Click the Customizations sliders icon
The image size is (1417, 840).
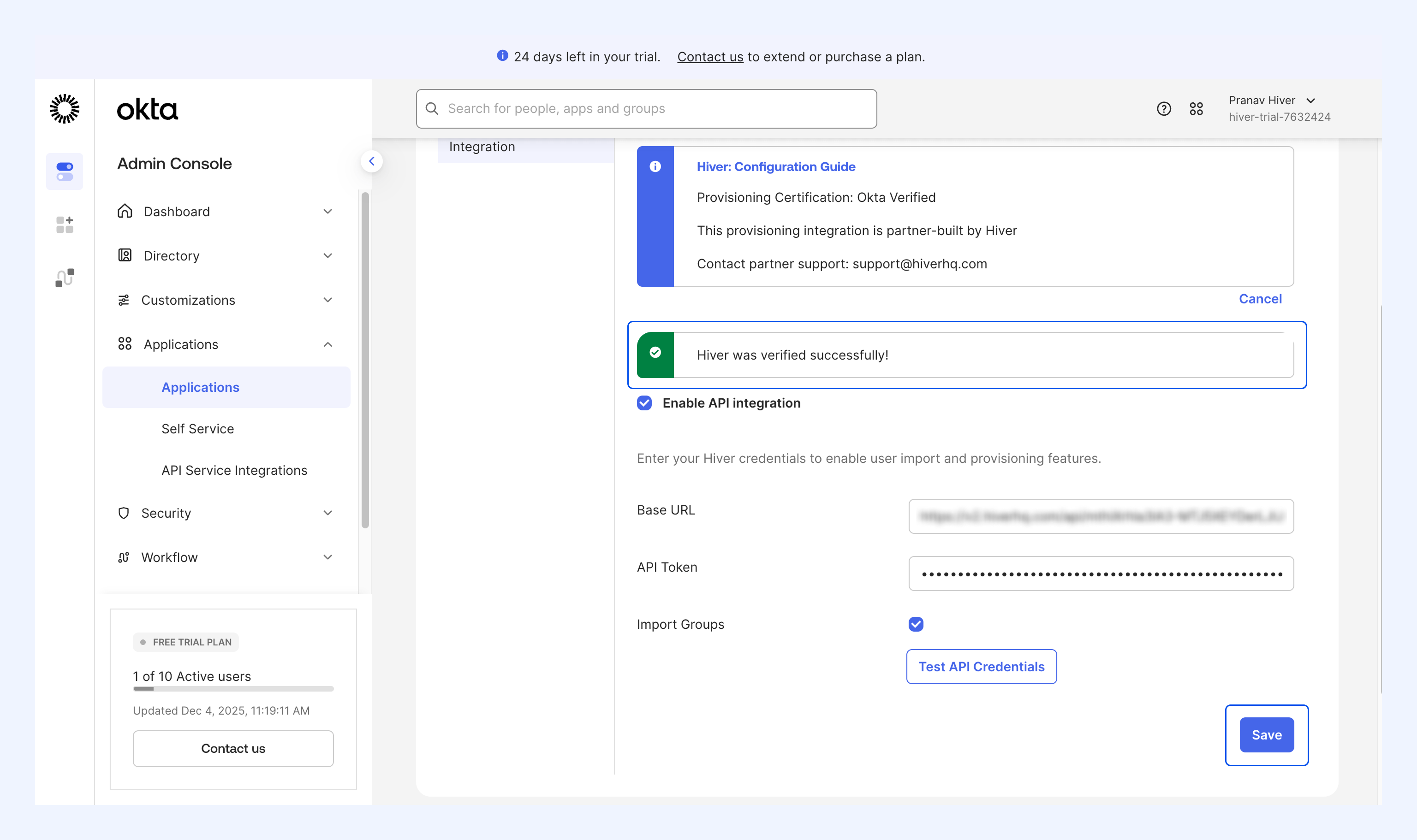[x=124, y=300]
